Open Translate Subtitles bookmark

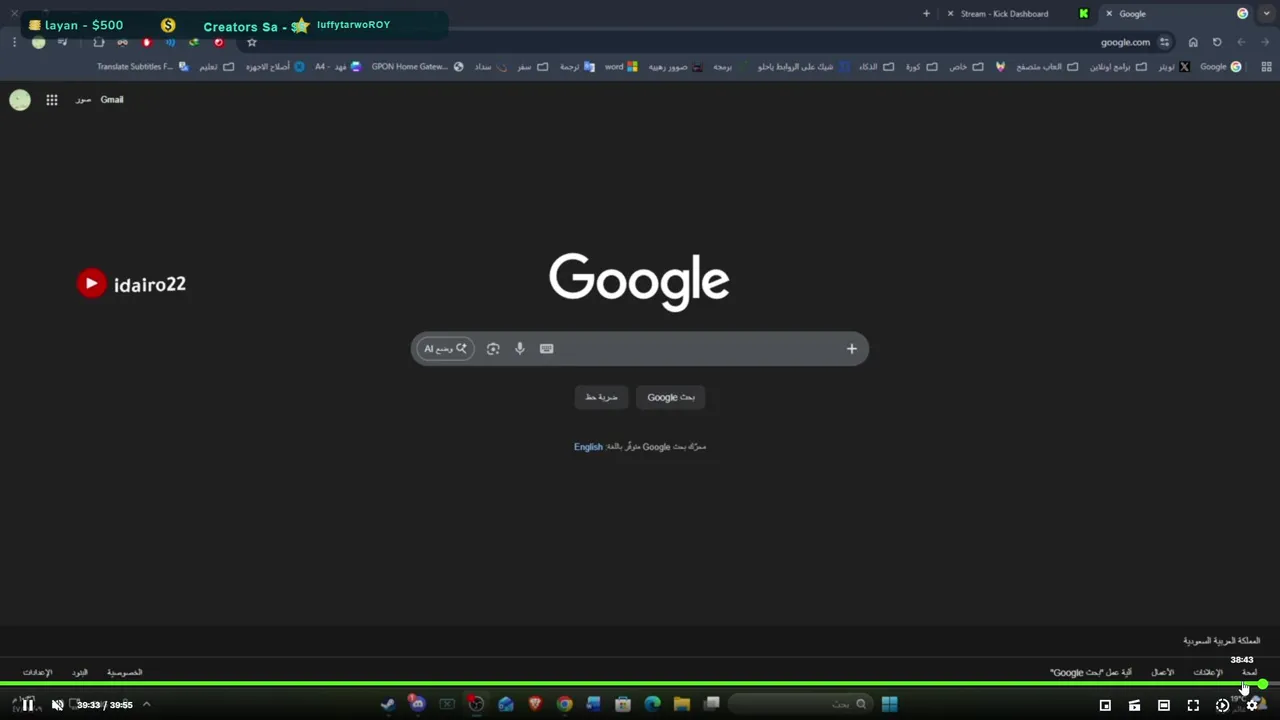click(142, 67)
